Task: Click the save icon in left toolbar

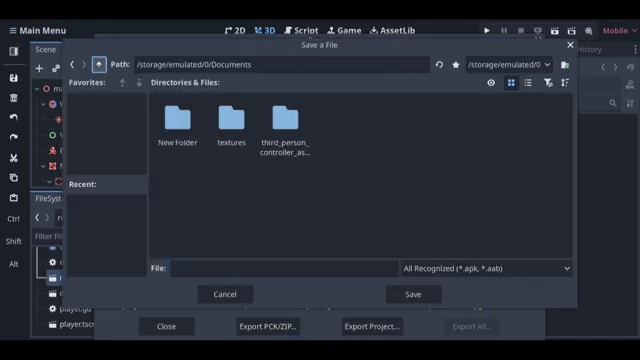Action: 13,78
